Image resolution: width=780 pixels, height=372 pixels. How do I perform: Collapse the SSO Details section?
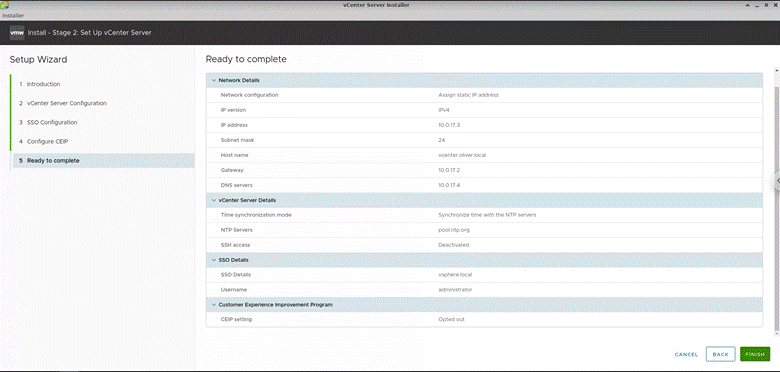point(214,260)
